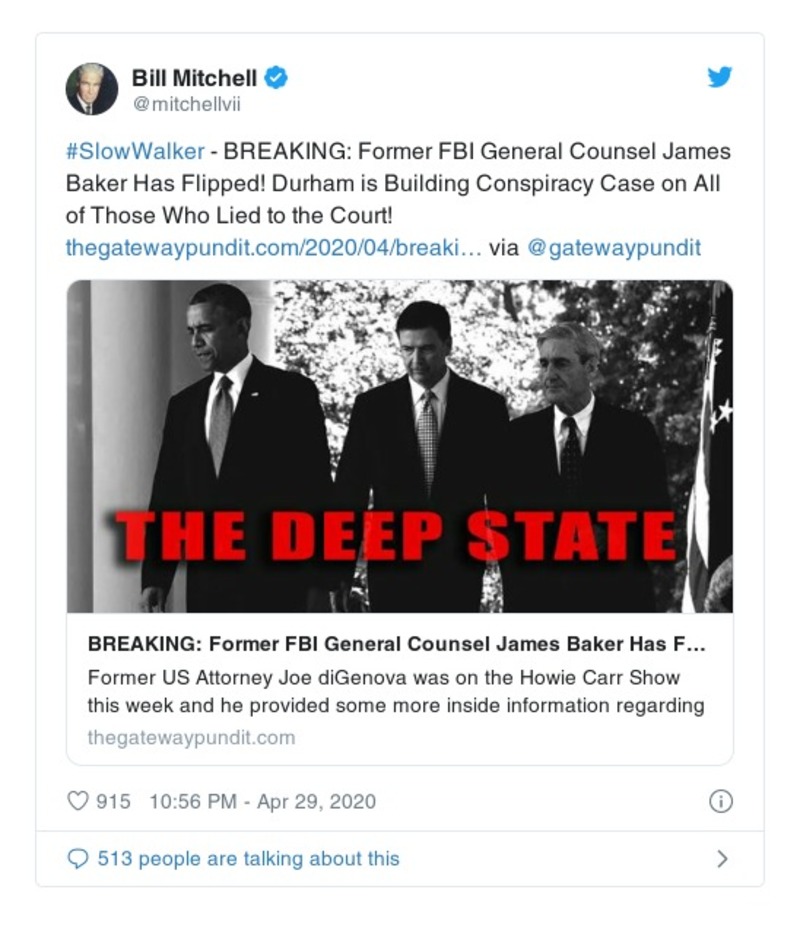This screenshot has height=934, width=800.
Task: Open the #SlowWalker hashtag
Action: (135, 152)
